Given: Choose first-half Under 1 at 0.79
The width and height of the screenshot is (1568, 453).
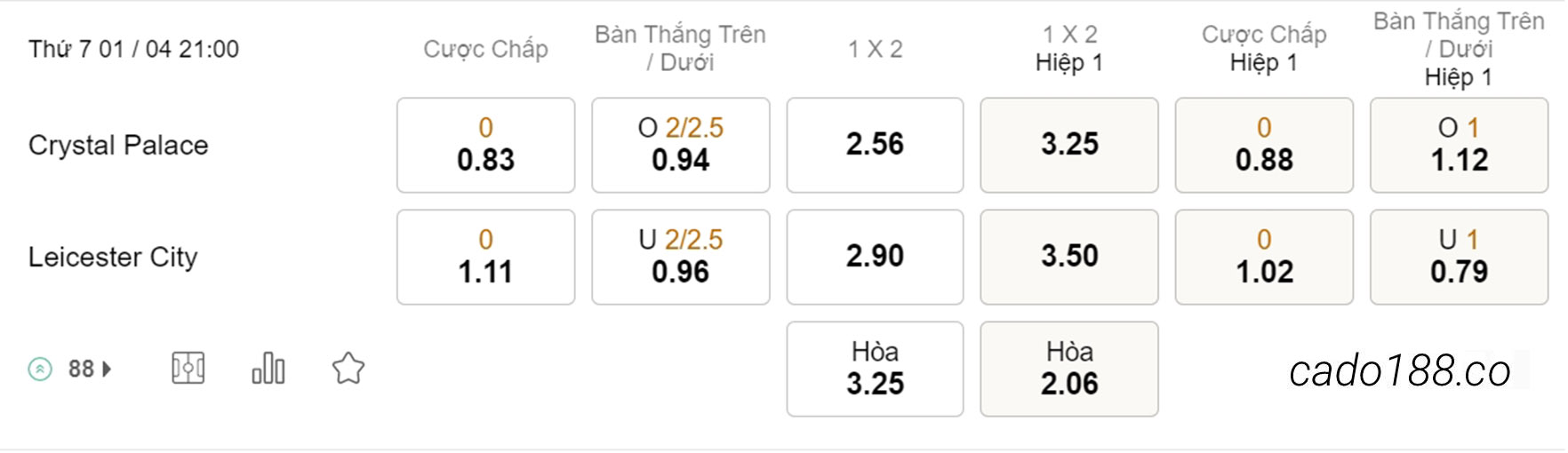Looking at the screenshot, I should [x=1459, y=257].
